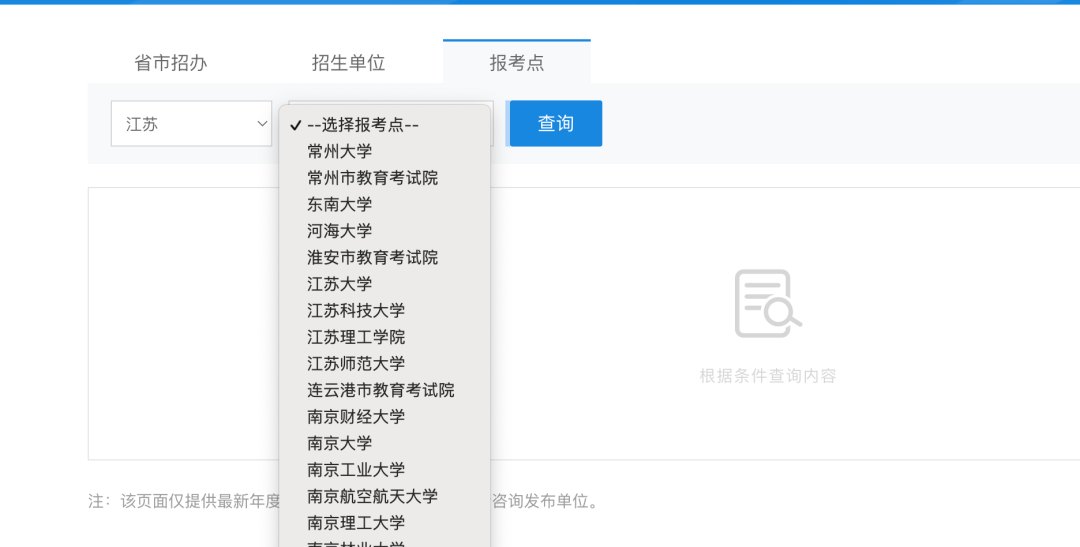The image size is (1080, 547).
Task: Pick 东南大学 in the dropdown list
Action: click(x=385, y=204)
